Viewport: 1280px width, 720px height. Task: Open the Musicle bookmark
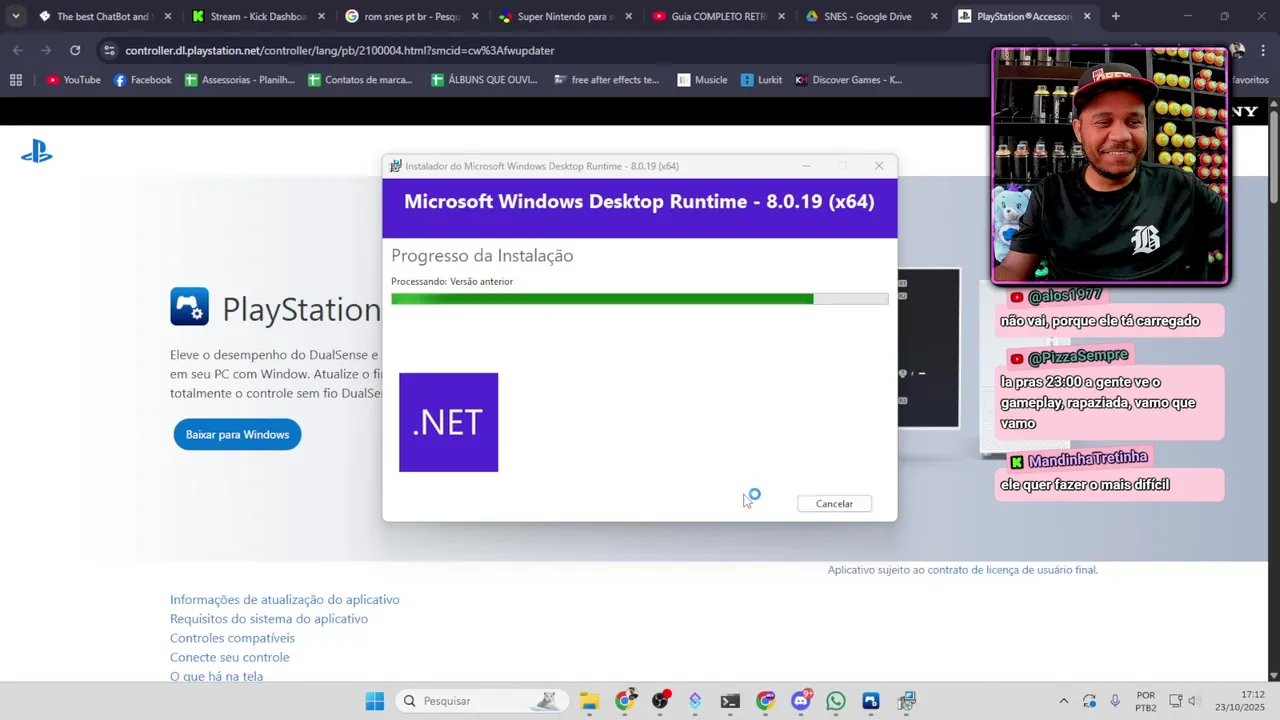pyautogui.click(x=702, y=80)
